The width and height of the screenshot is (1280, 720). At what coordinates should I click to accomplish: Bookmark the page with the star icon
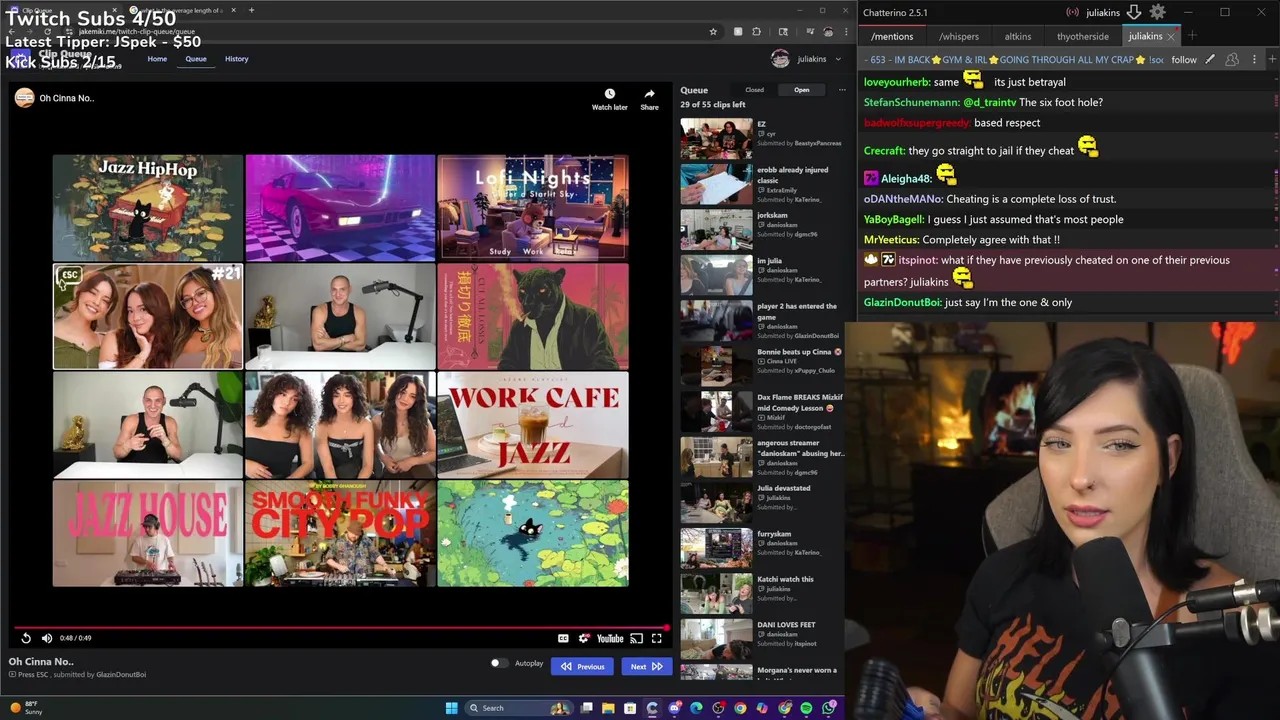coord(713,32)
